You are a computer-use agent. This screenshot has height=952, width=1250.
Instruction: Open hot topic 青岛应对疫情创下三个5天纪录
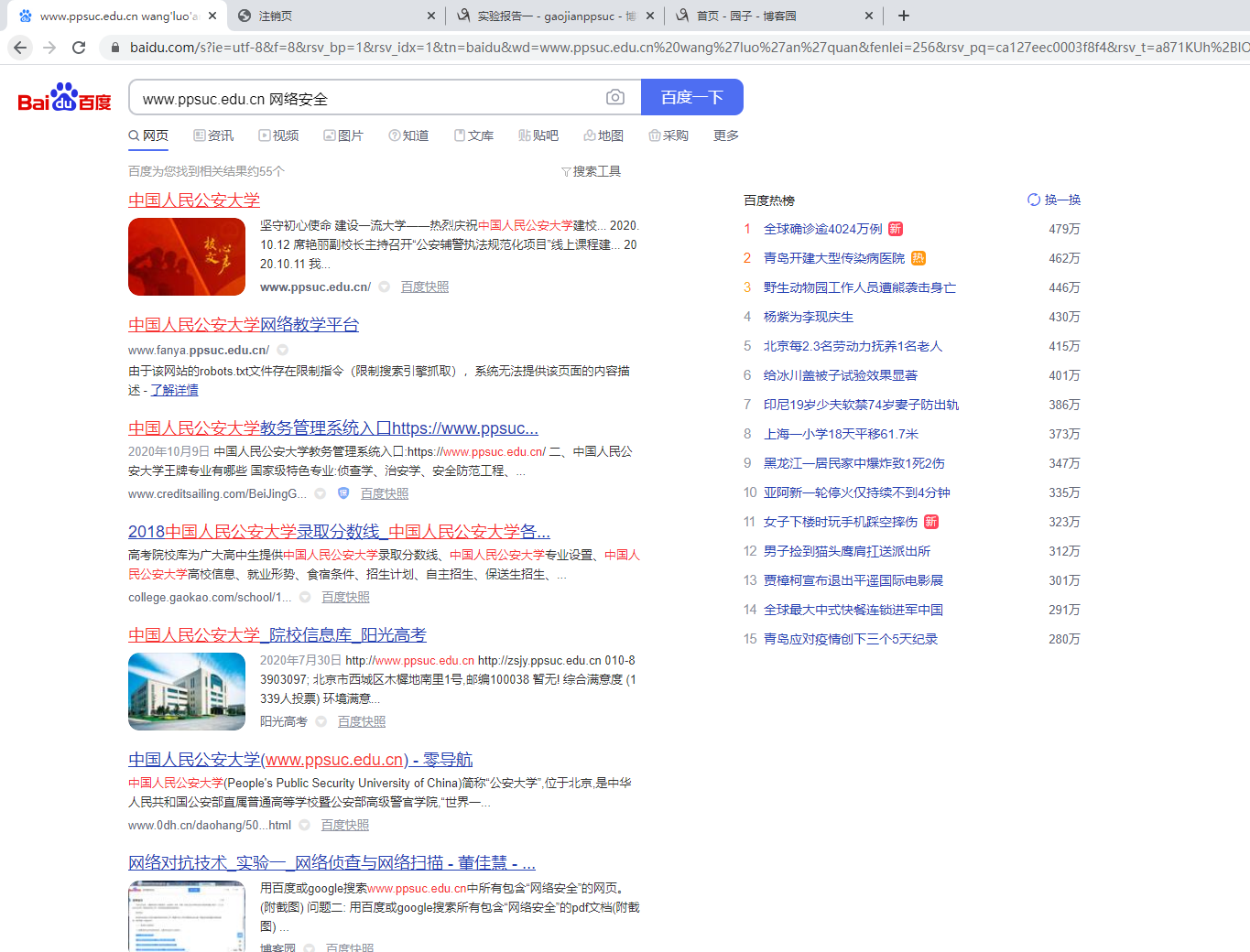(x=851, y=639)
